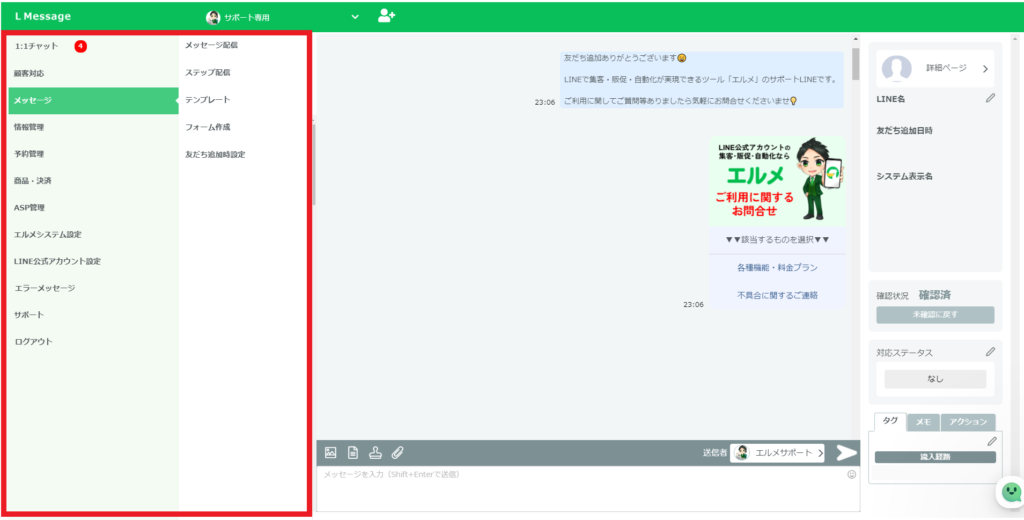
Task: Click the paperclip file attachment icon
Action: [x=397, y=452]
